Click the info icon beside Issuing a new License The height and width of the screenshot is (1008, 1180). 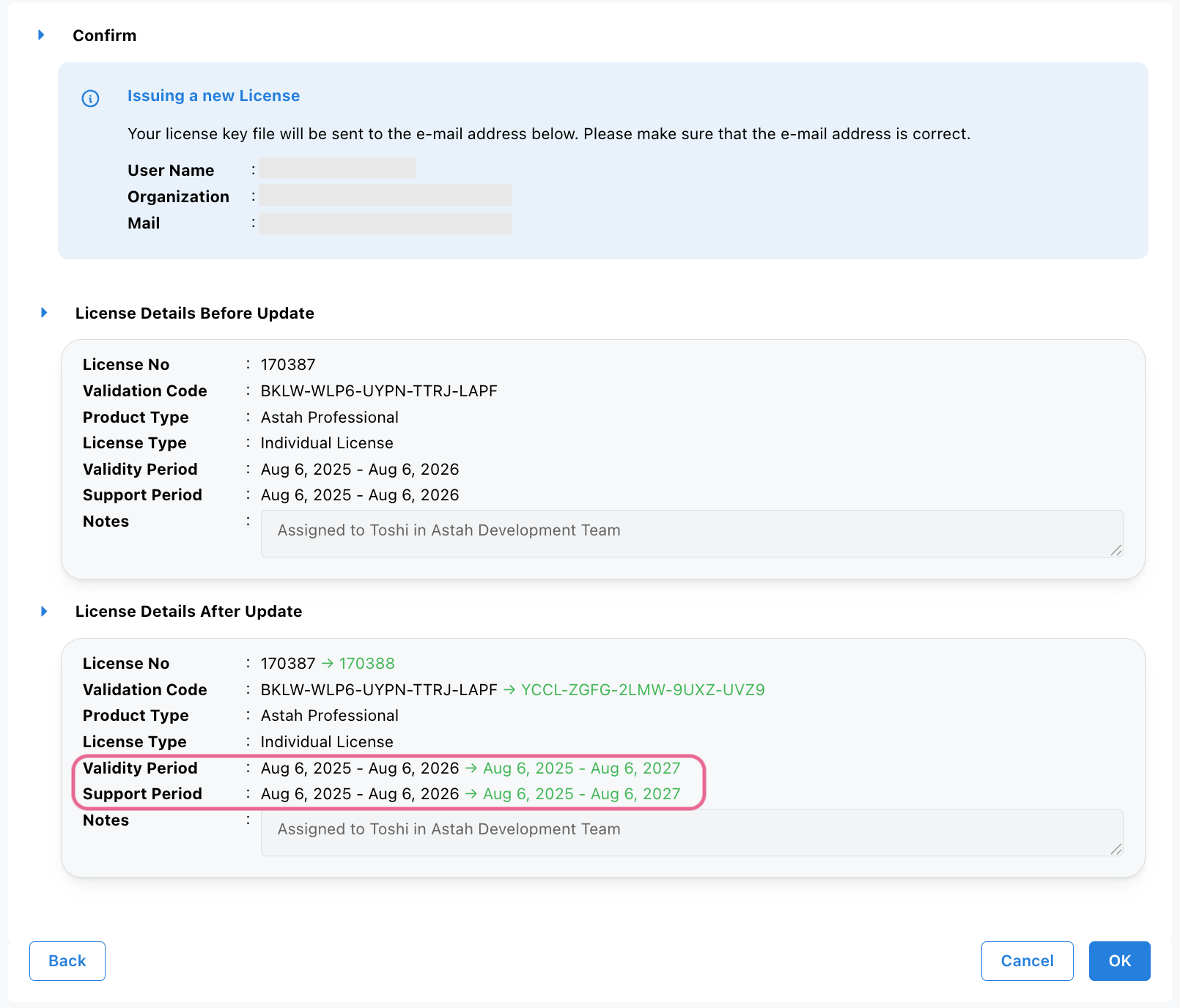coord(90,98)
